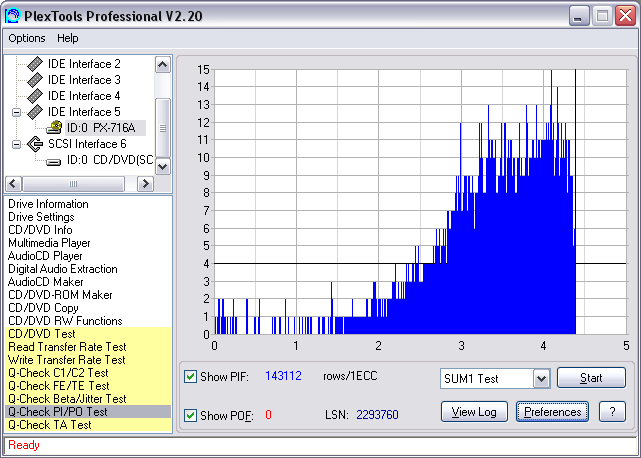
Task: Click the SCSI Interface 6 icon
Action: tap(35, 144)
